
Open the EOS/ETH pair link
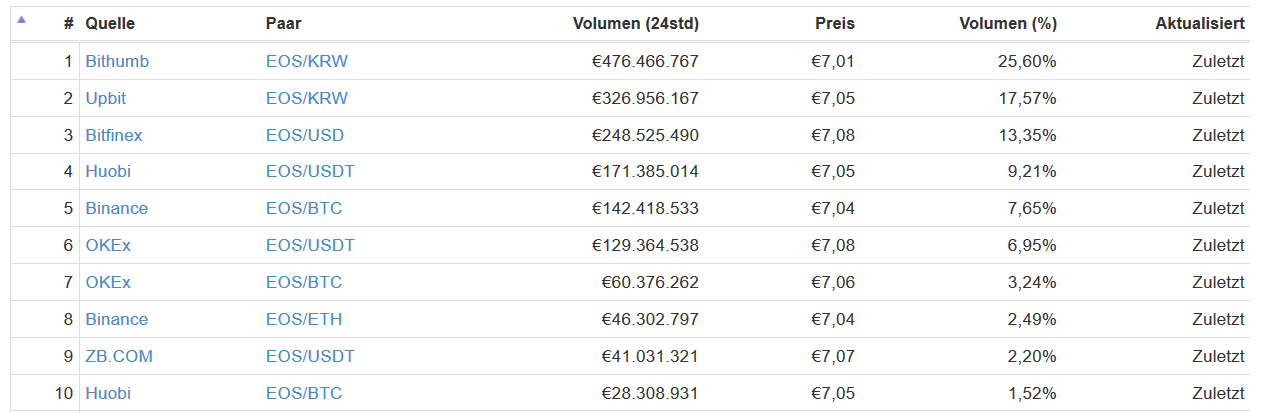[305, 319]
